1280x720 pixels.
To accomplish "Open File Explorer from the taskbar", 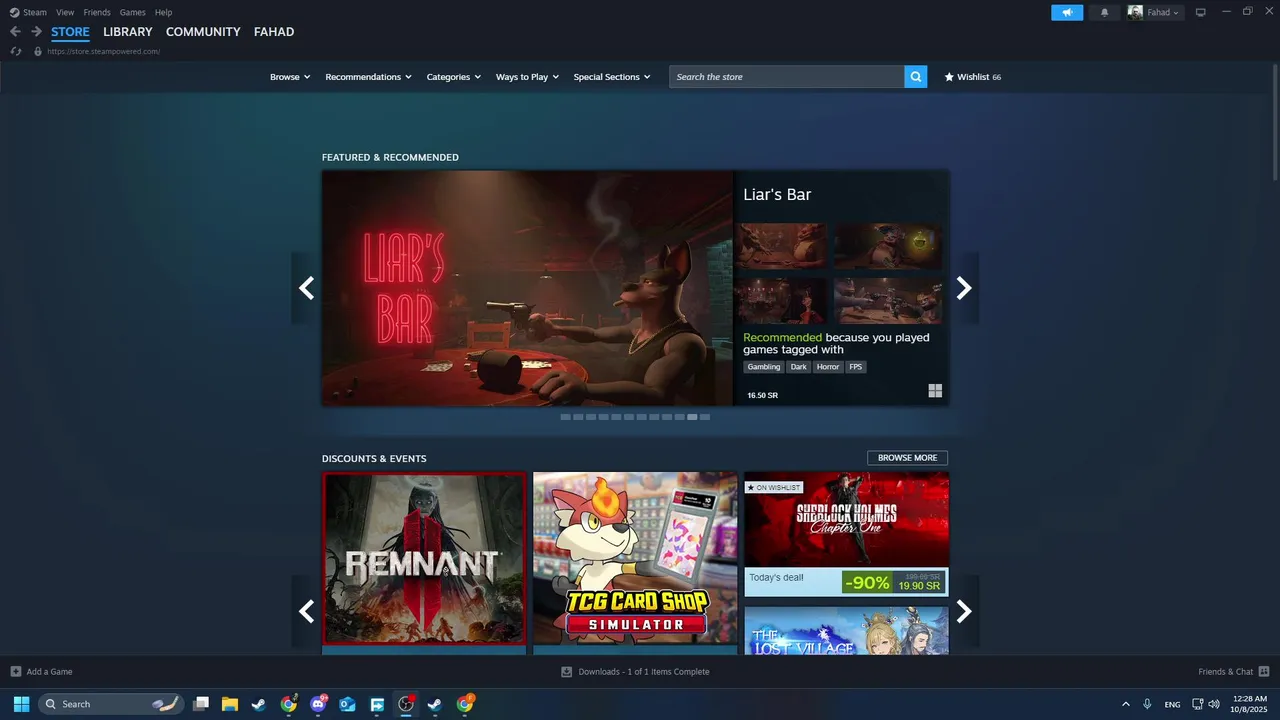I will 229,704.
